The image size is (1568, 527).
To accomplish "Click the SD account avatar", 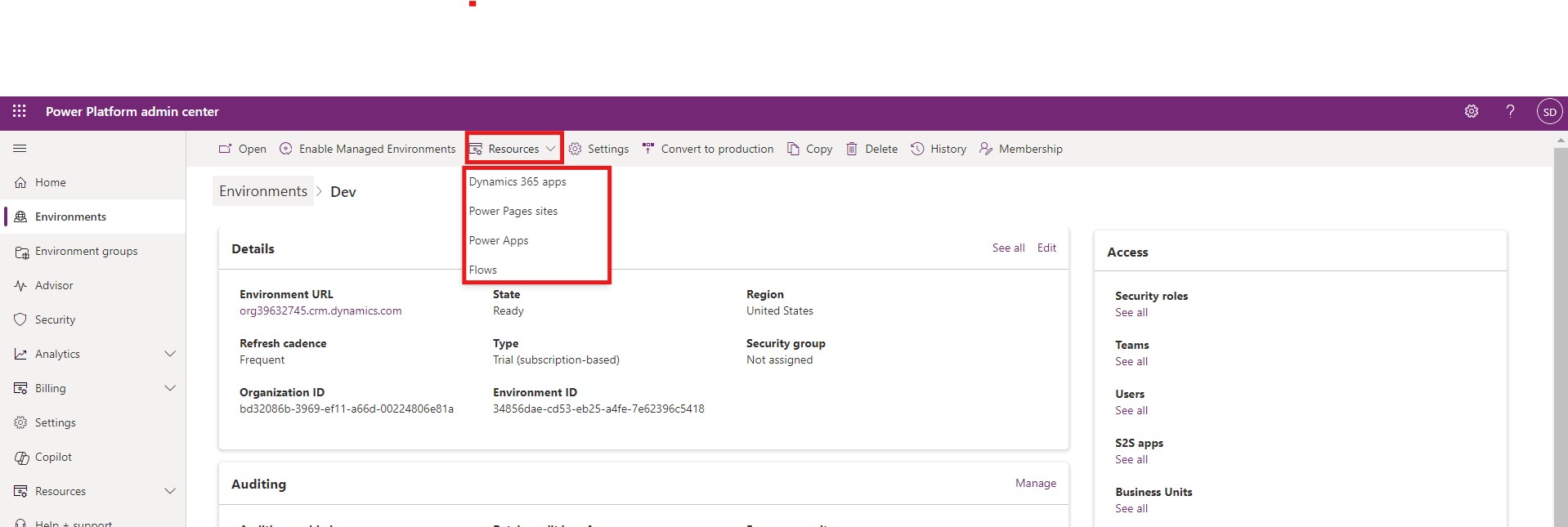I will [x=1549, y=112].
